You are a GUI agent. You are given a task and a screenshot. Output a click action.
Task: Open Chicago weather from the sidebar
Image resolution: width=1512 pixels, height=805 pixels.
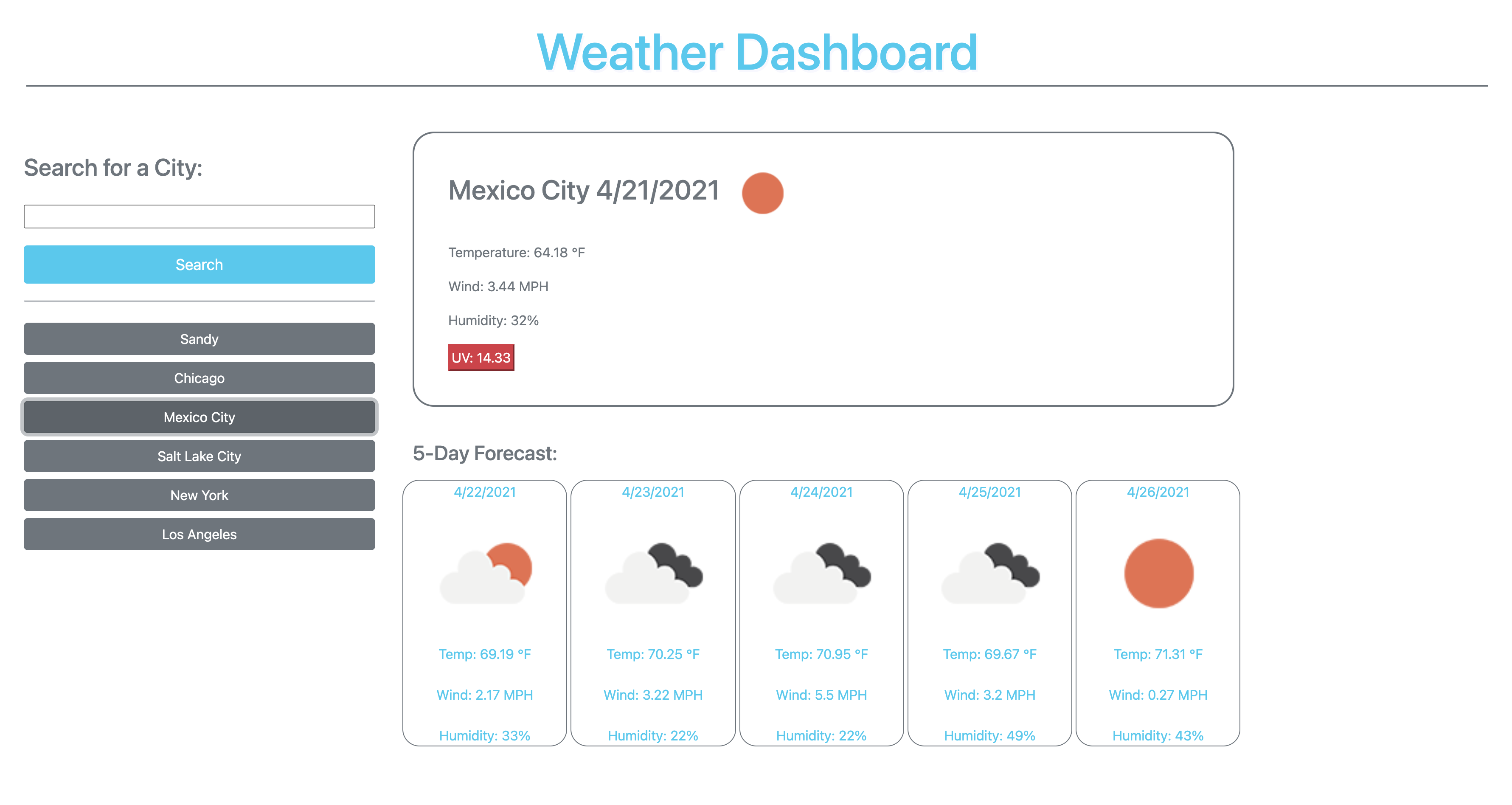pyautogui.click(x=199, y=378)
